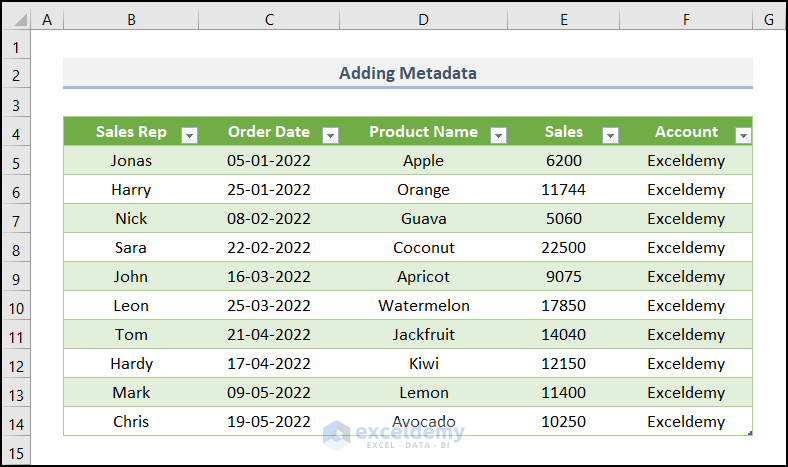Open the Order Date filter dropdown
788x467 pixels.
pyautogui.click(x=330, y=135)
